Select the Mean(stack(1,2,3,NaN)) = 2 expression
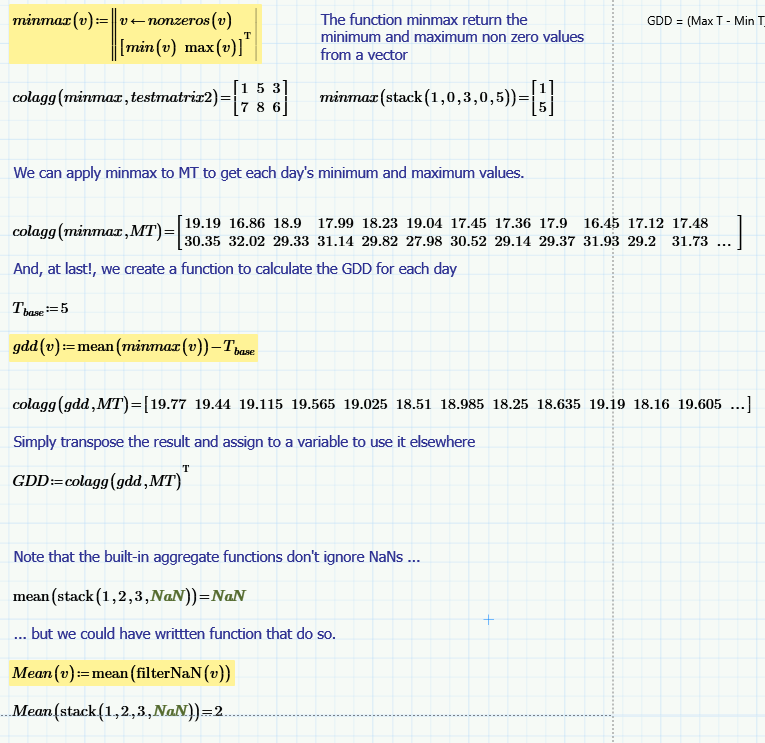The height and width of the screenshot is (743, 765). [x=118, y=711]
